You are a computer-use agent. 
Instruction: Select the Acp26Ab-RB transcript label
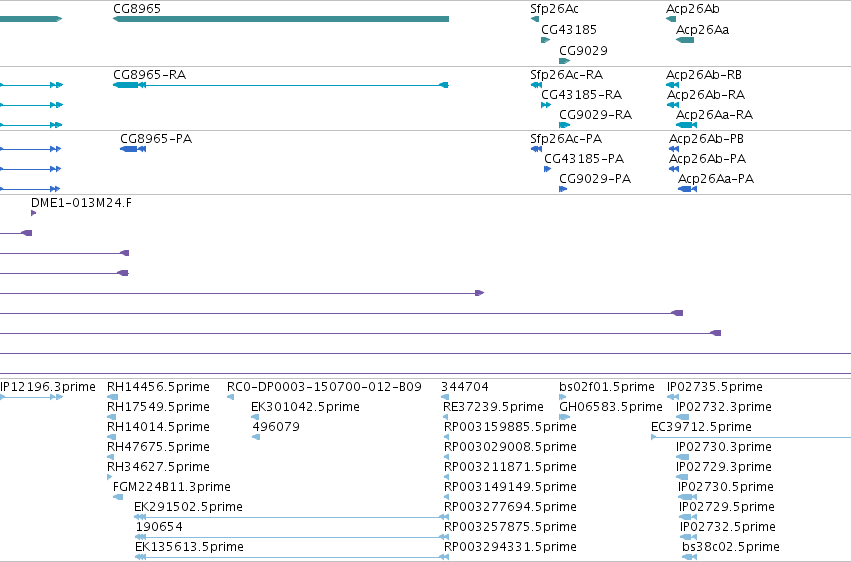pyautogui.click(x=704, y=75)
